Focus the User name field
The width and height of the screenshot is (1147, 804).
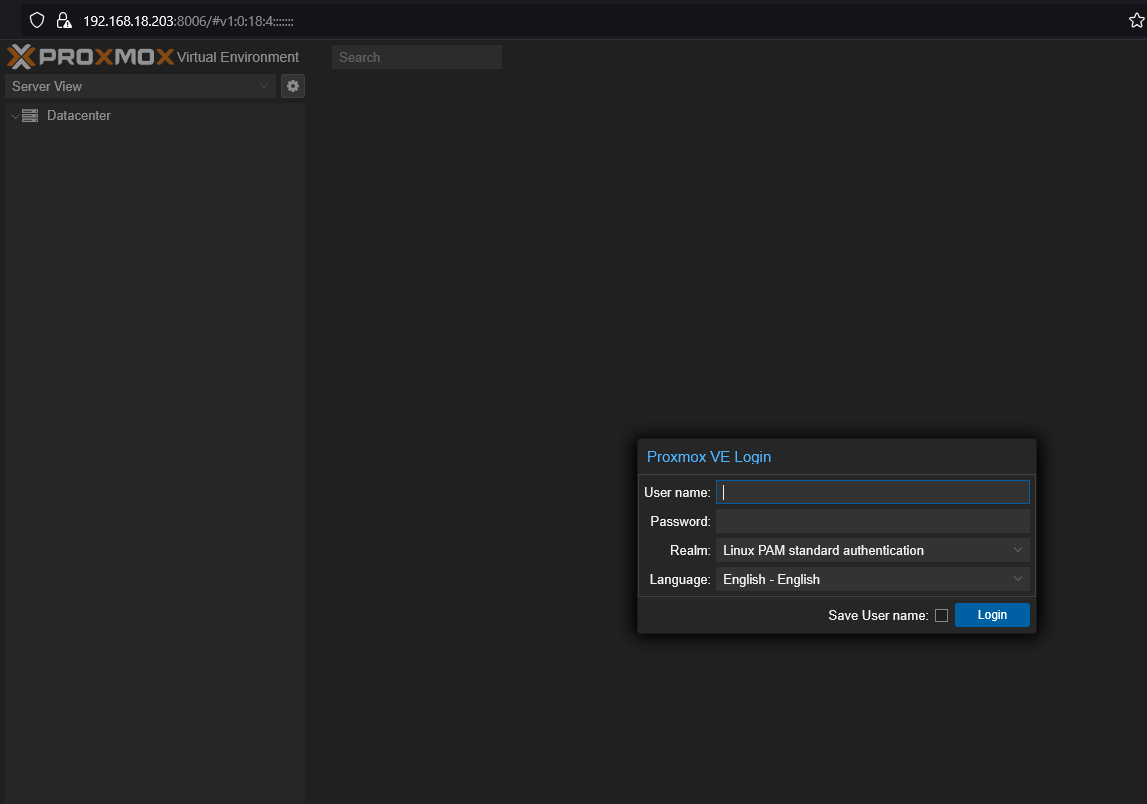pos(872,492)
